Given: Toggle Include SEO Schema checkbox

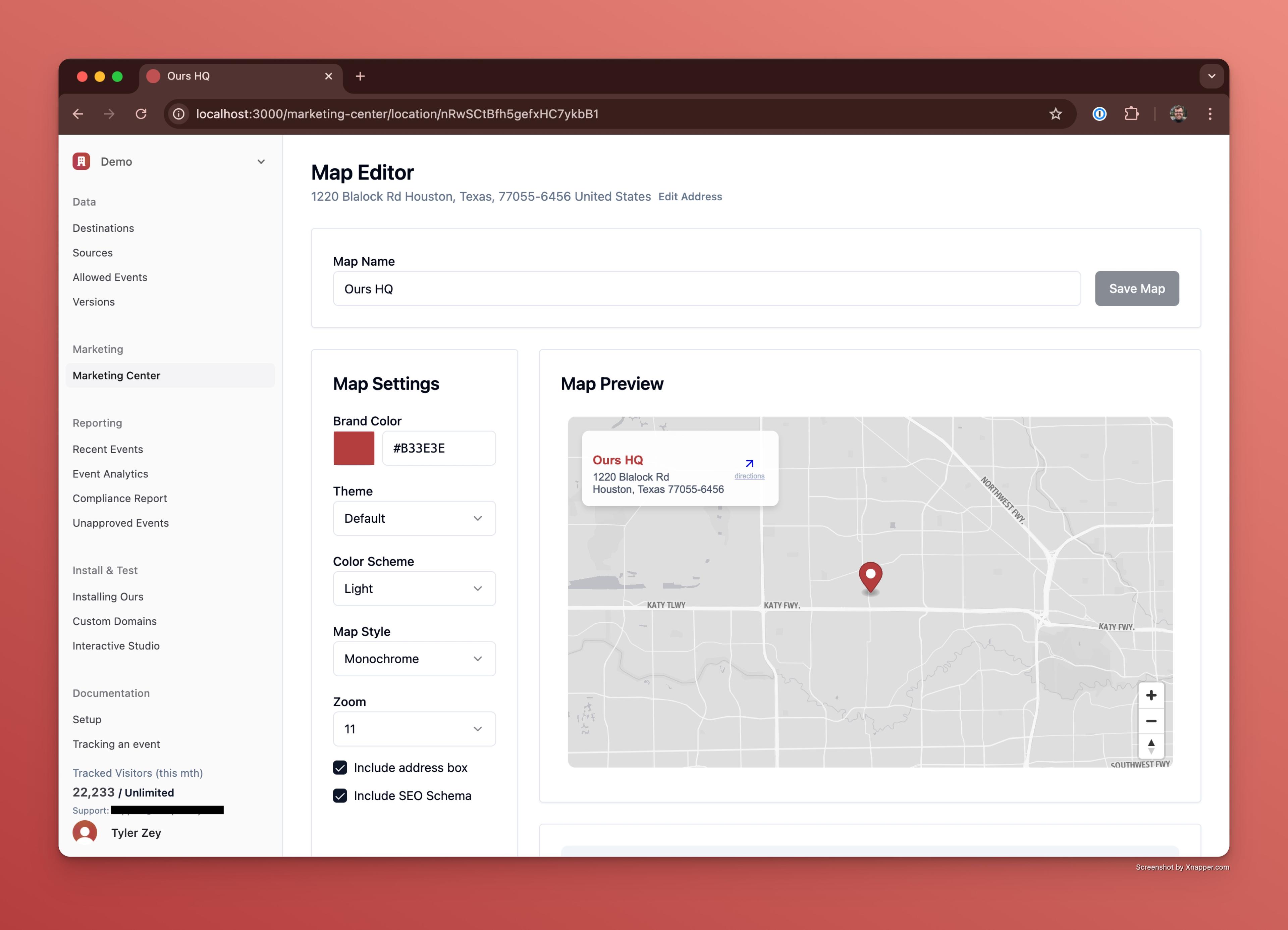Looking at the screenshot, I should pos(340,795).
